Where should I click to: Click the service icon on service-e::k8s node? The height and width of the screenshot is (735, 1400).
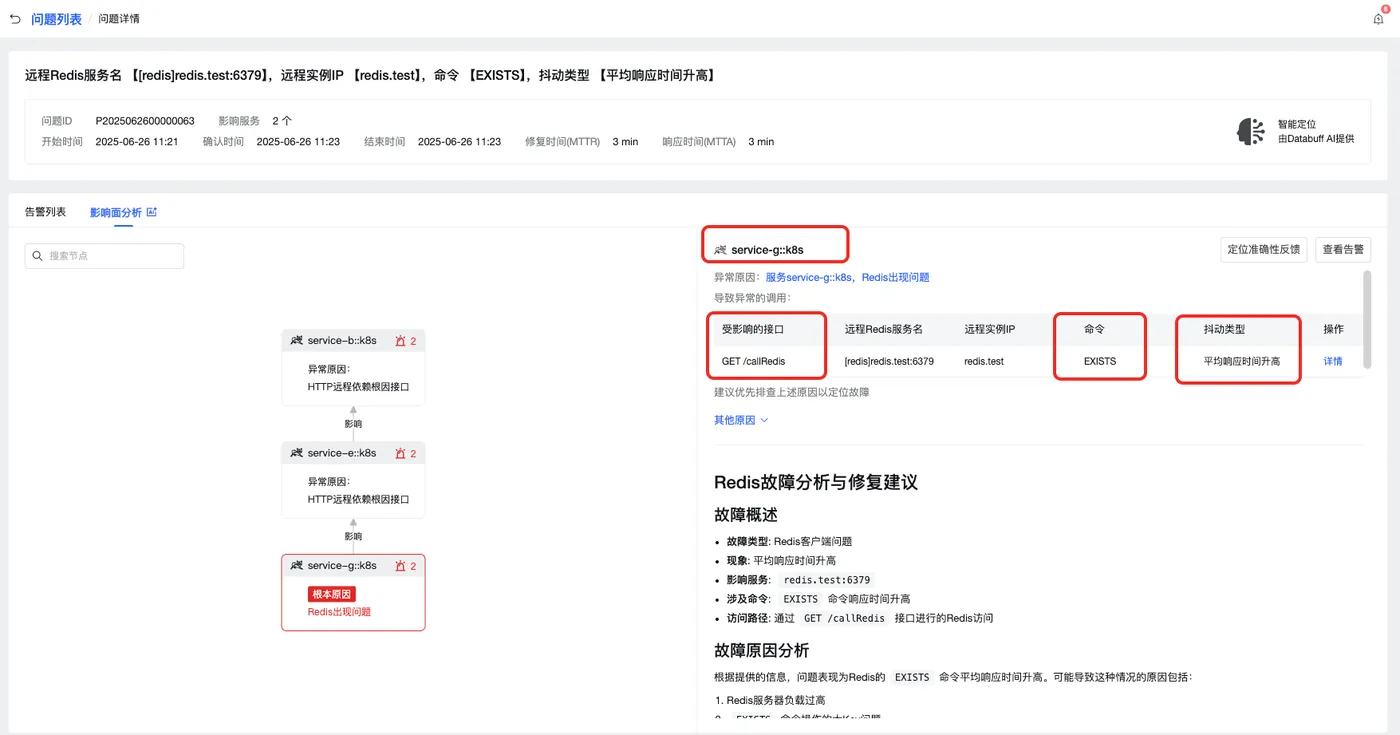(296, 453)
